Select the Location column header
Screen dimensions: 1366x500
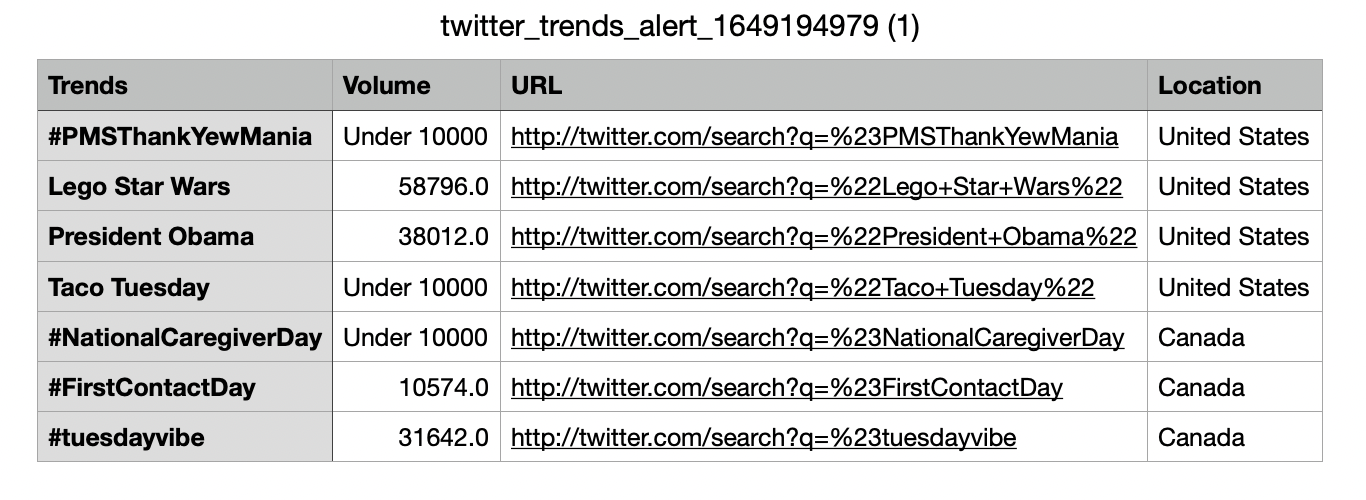1235,85
